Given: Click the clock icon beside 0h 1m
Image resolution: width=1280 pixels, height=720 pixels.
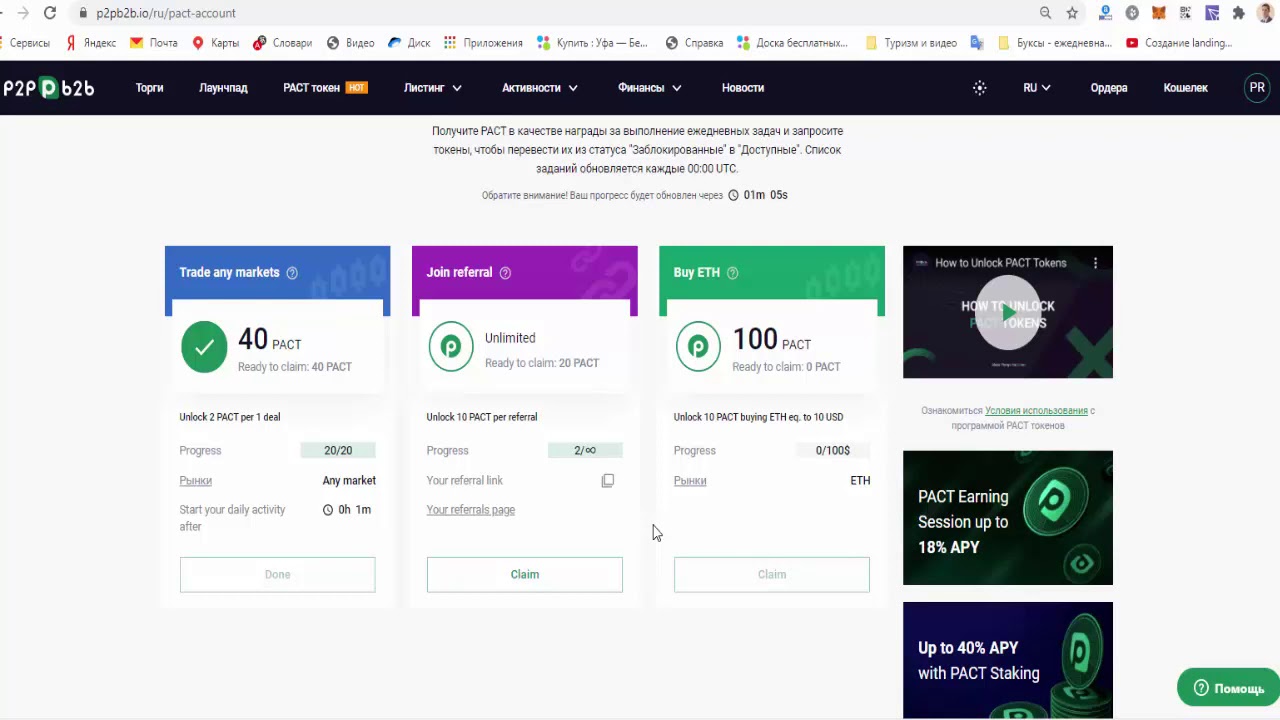Looking at the screenshot, I should (x=328, y=510).
